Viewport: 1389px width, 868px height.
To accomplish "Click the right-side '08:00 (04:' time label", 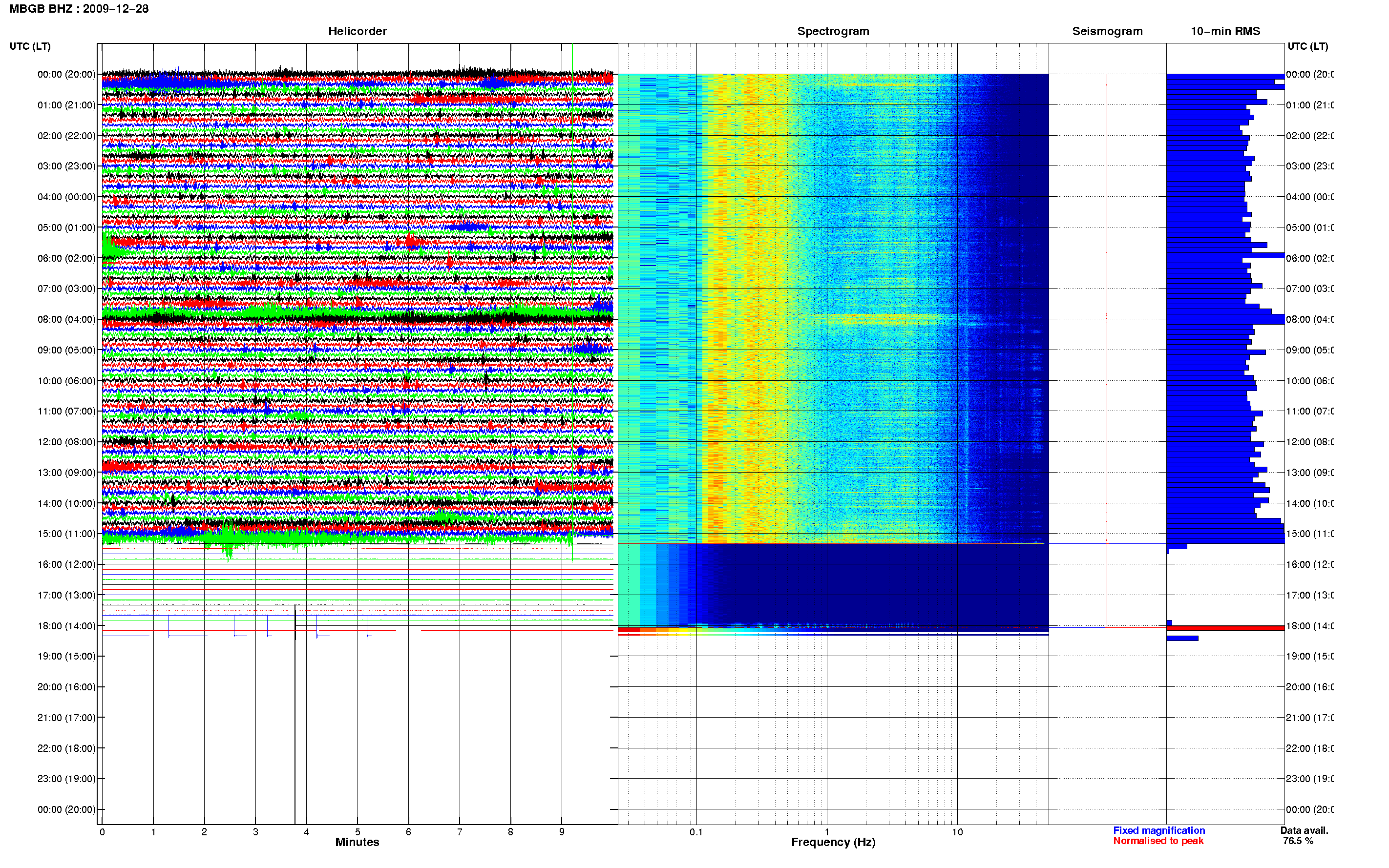I will click(x=1310, y=319).
